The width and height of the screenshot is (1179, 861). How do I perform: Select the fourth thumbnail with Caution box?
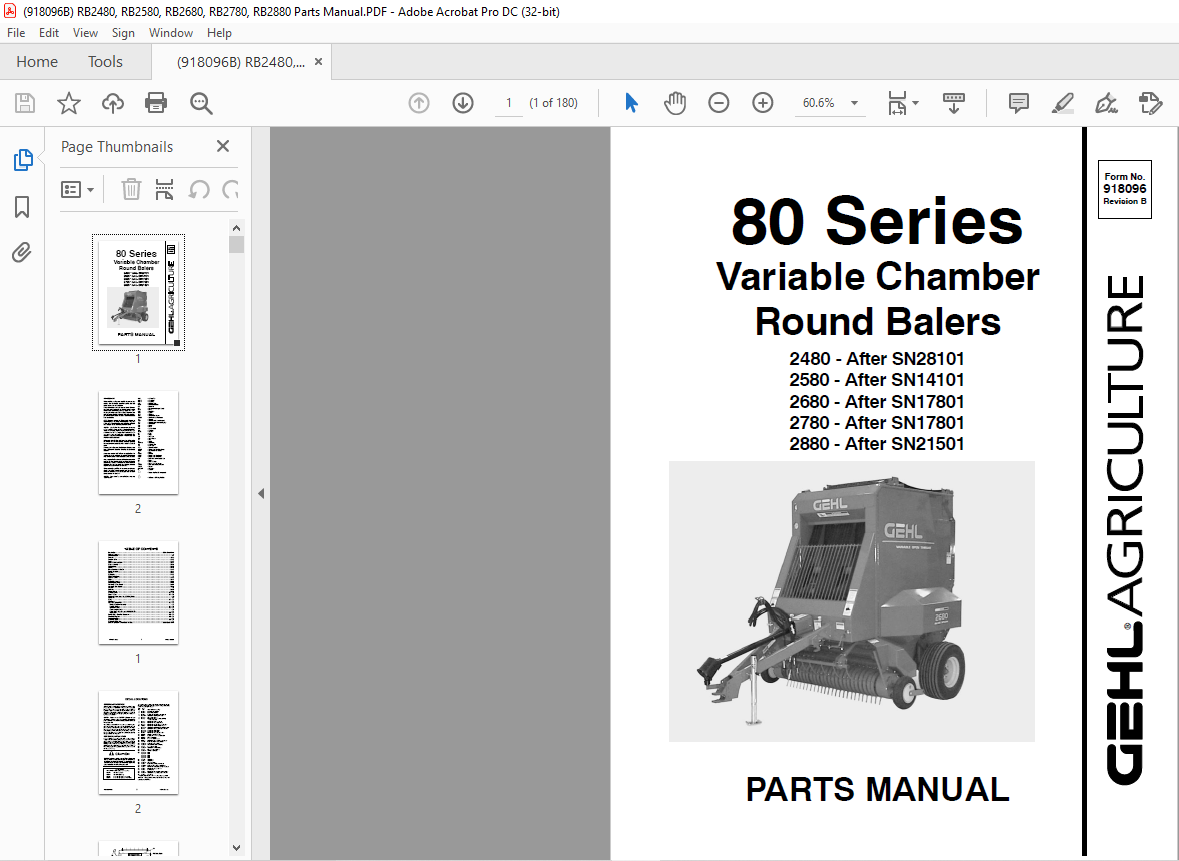pos(138,742)
